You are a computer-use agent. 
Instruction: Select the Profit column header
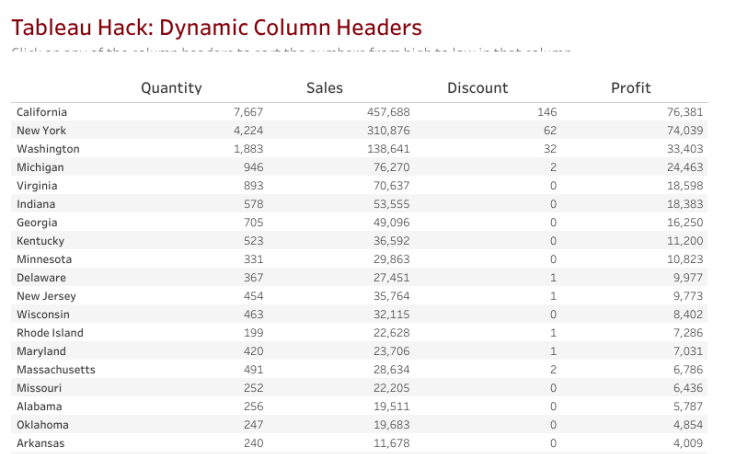point(630,88)
